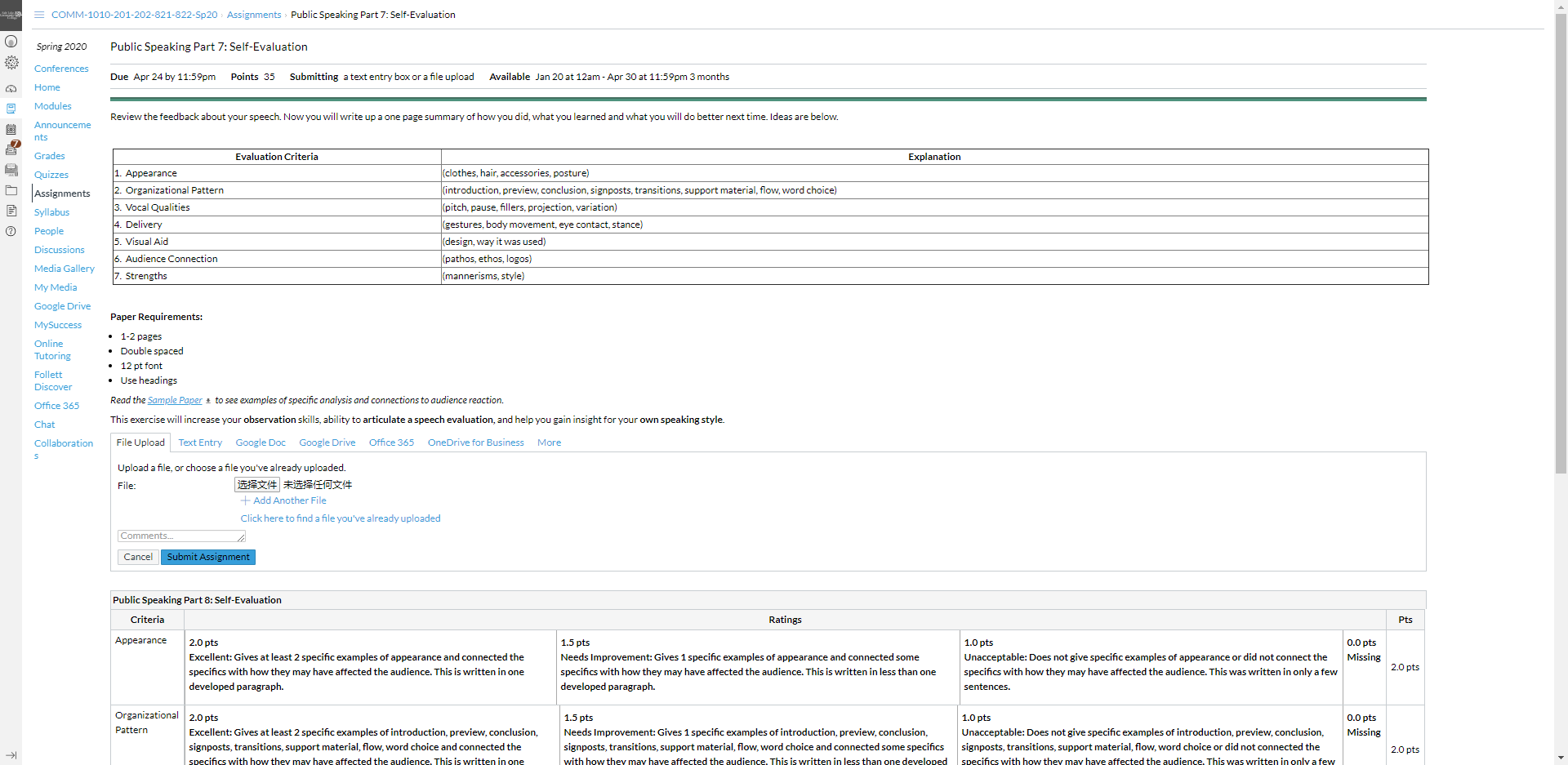Open Announcements in course navigation
Image resolution: width=1568 pixels, height=765 pixels.
[x=63, y=131]
